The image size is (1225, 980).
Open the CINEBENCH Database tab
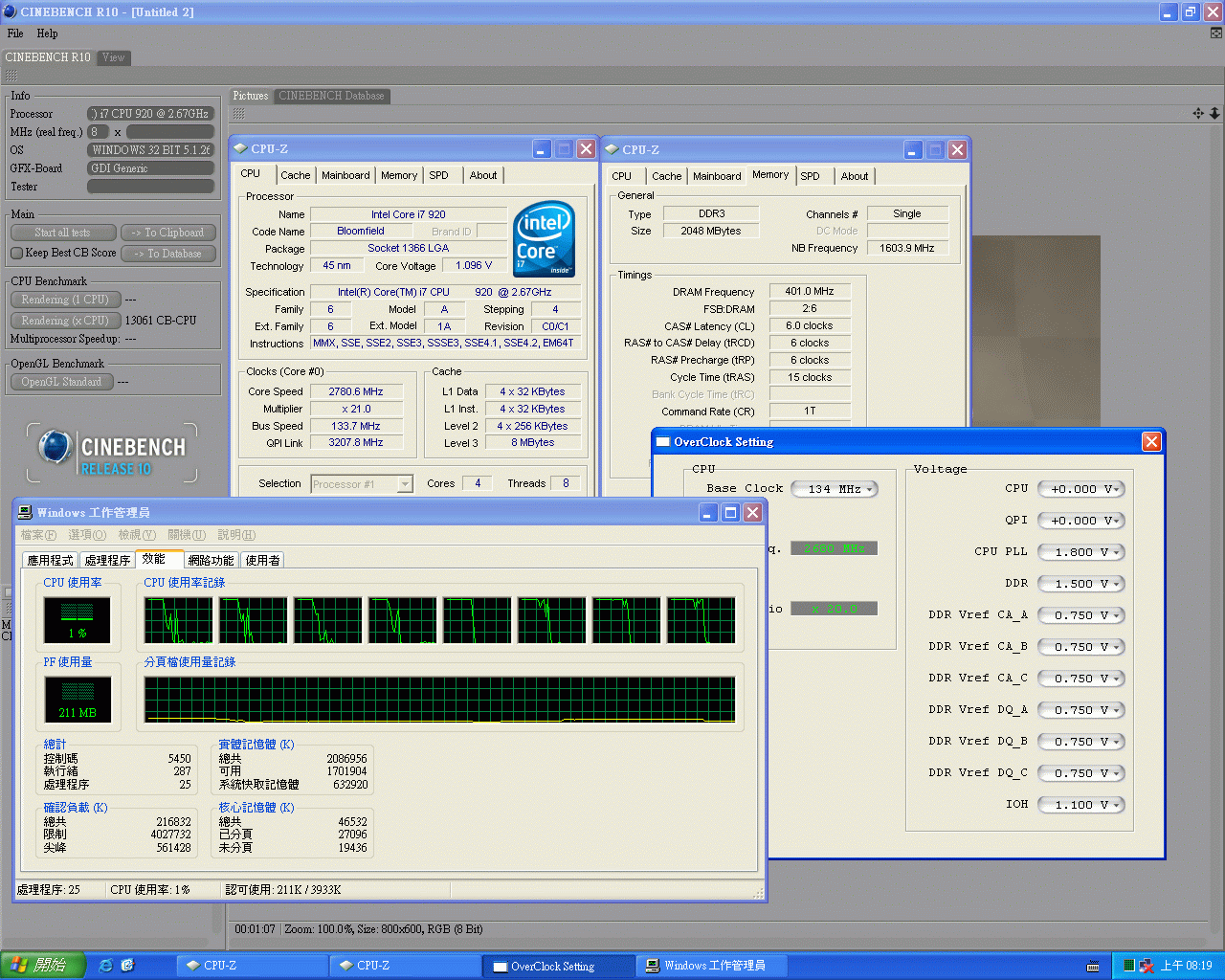pos(331,96)
